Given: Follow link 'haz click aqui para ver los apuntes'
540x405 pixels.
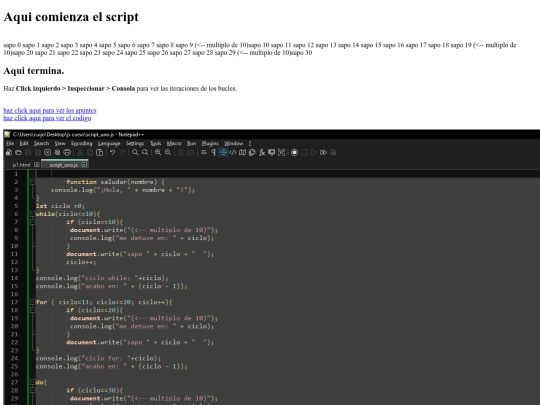Looking at the screenshot, I should [x=50, y=110].
